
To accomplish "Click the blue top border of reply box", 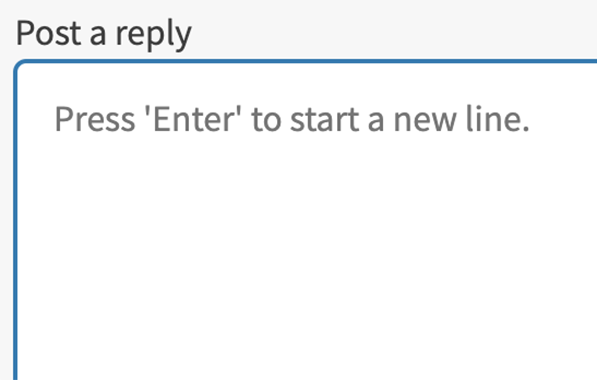I will click(x=305, y=61).
